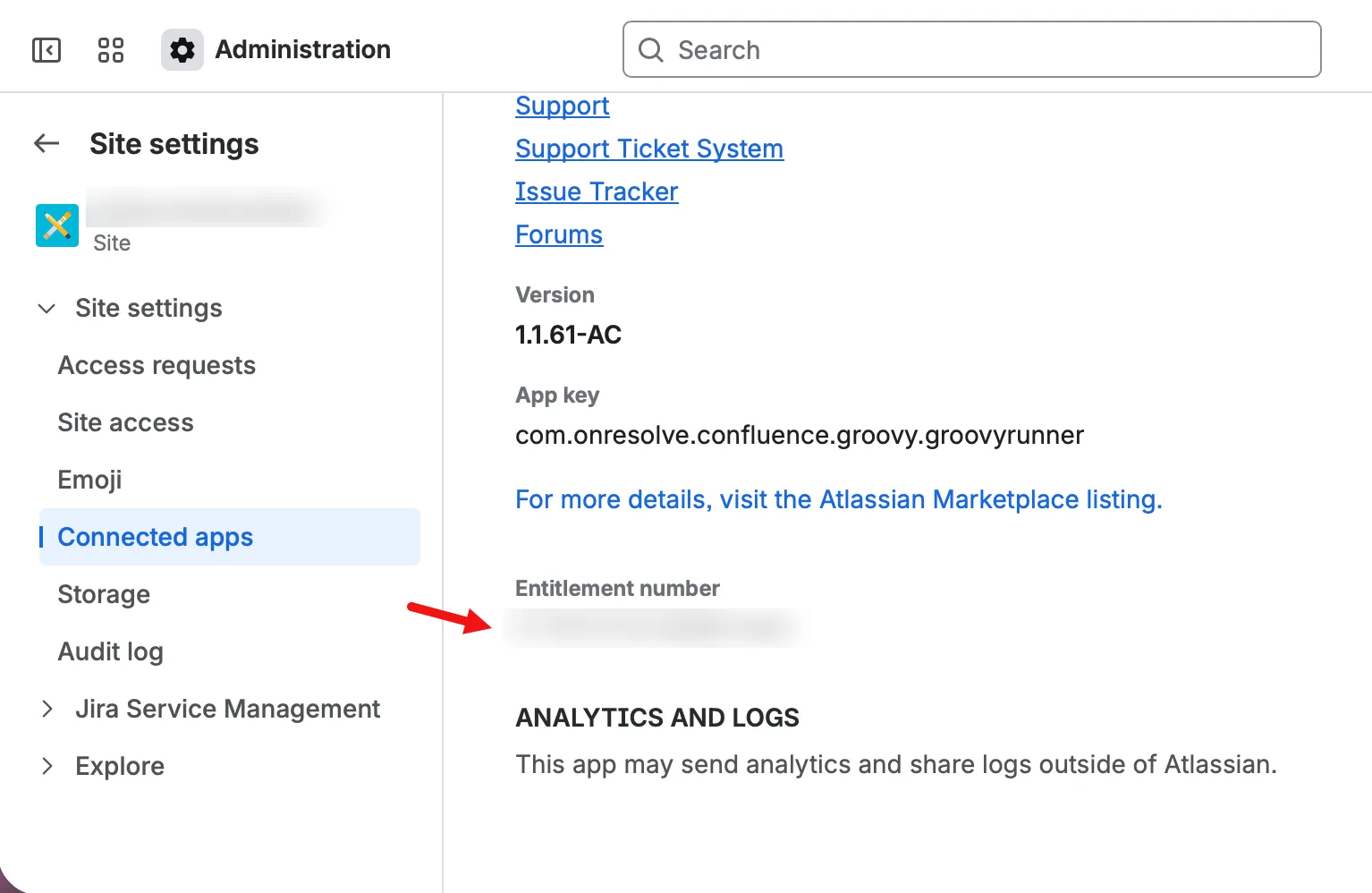Image resolution: width=1372 pixels, height=893 pixels.
Task: Click the Entitlement number label
Action: click(x=617, y=588)
